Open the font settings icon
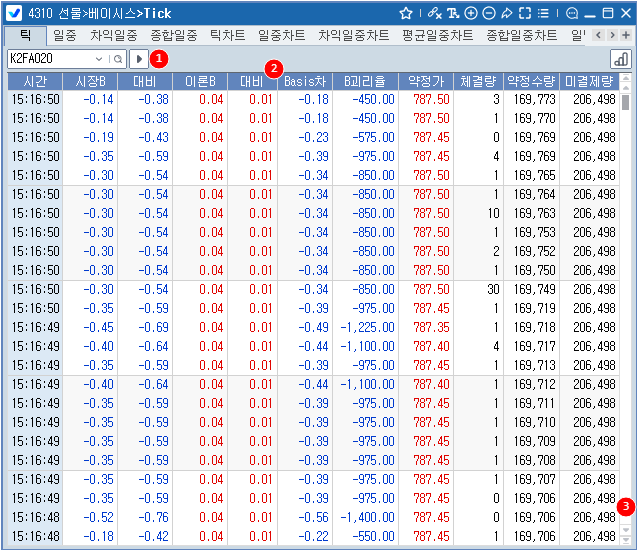This screenshot has height=551, width=638. (x=453, y=14)
